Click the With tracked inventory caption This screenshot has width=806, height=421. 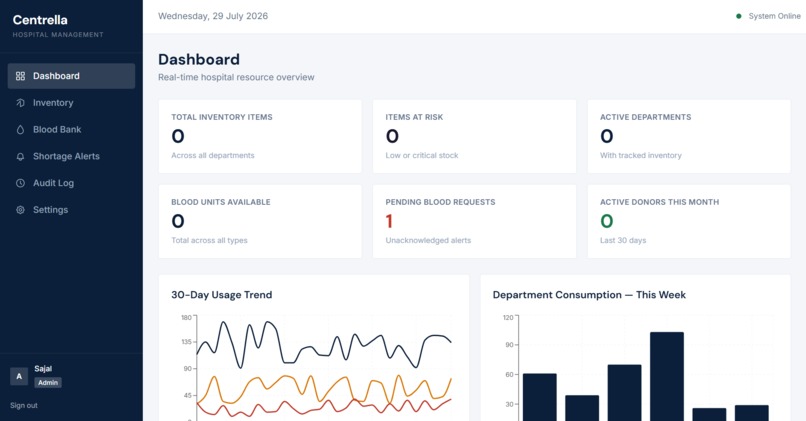(x=640, y=155)
